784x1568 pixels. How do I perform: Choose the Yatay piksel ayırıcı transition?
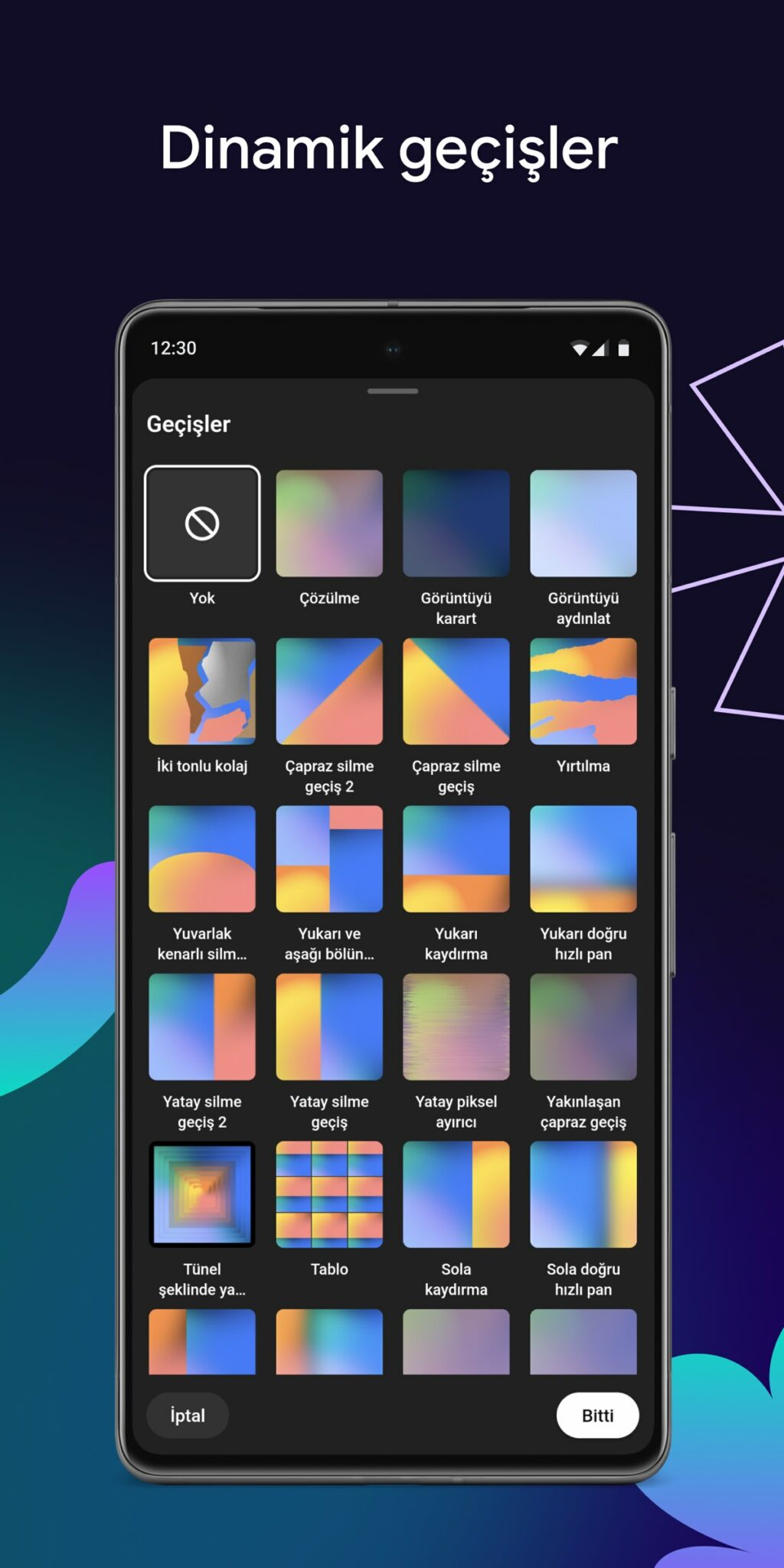click(x=456, y=1027)
